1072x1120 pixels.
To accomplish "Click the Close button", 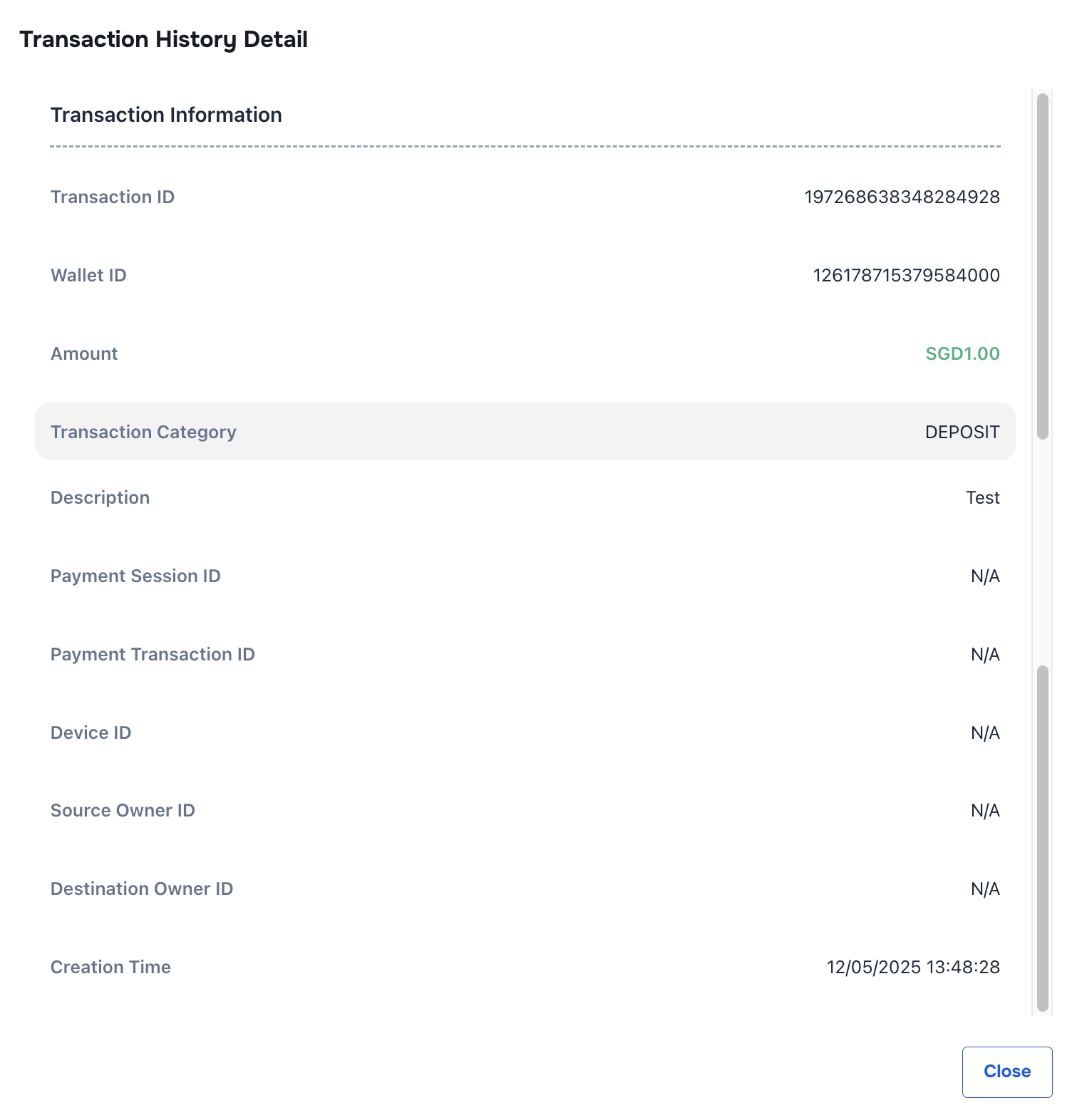I will click(x=1006, y=1072).
